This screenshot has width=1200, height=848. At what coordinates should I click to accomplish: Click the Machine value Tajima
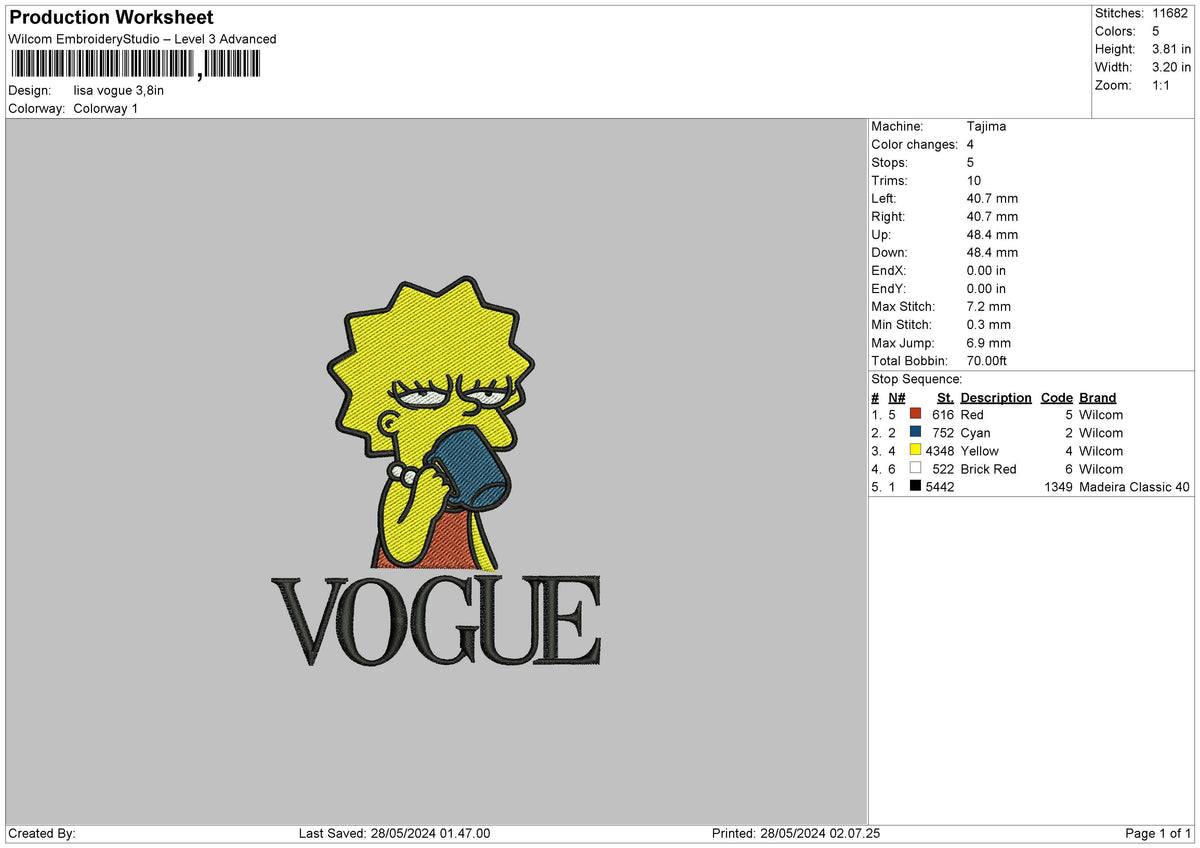point(987,127)
